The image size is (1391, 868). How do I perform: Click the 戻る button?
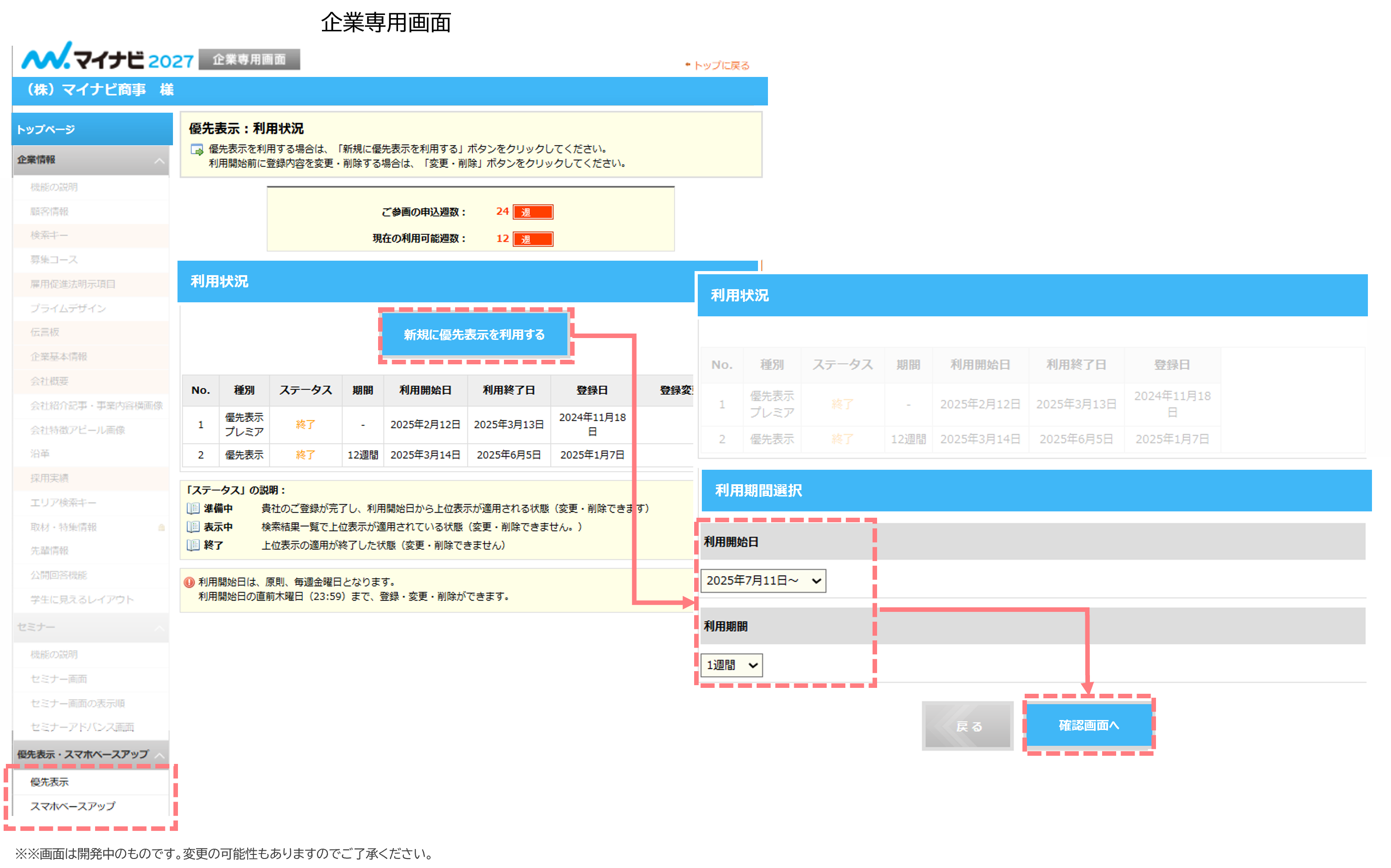point(968,726)
